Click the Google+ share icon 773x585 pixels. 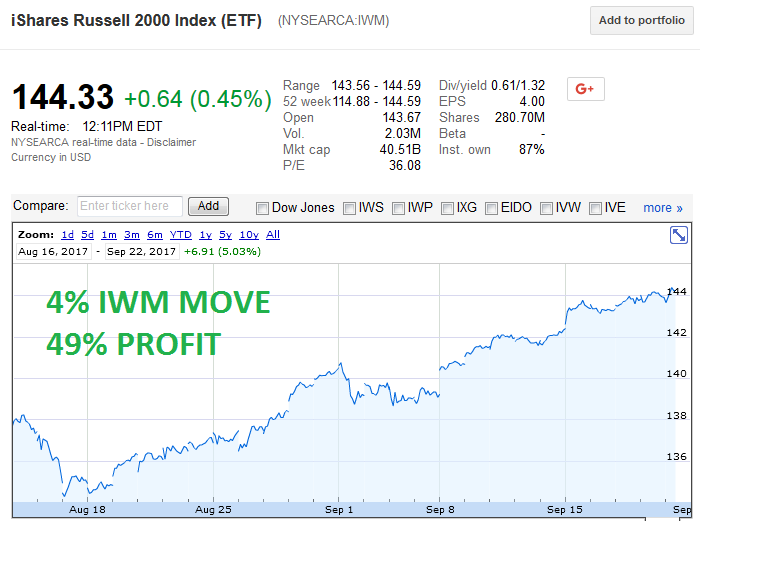click(585, 89)
